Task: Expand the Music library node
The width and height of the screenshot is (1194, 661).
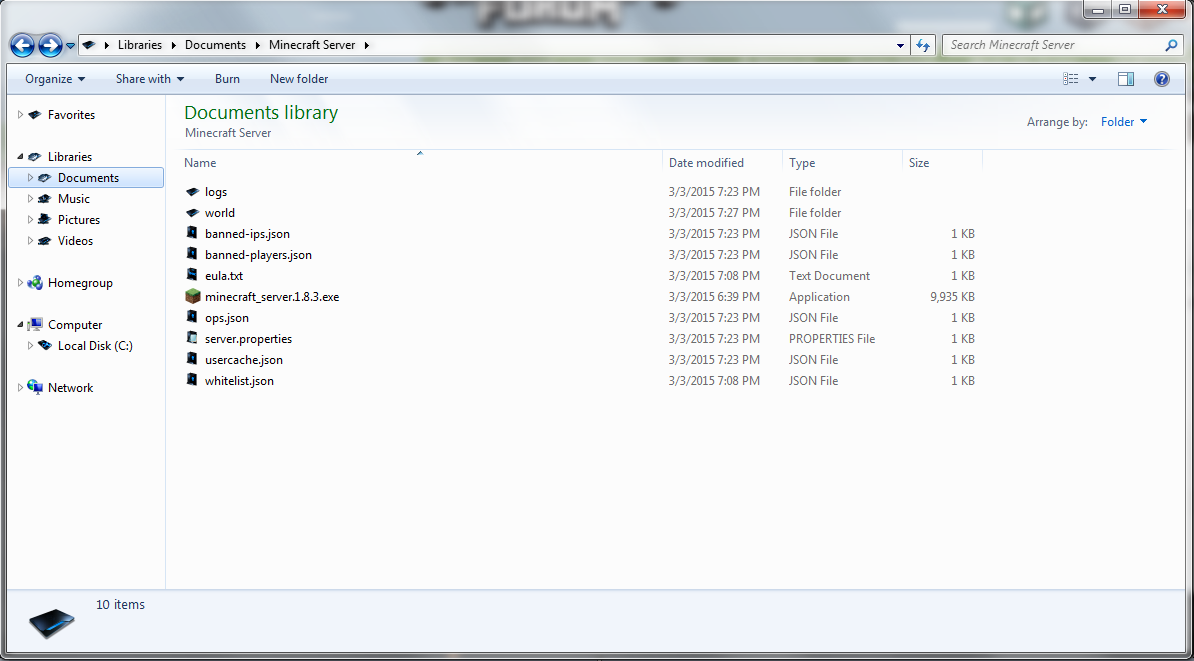Action: point(30,199)
